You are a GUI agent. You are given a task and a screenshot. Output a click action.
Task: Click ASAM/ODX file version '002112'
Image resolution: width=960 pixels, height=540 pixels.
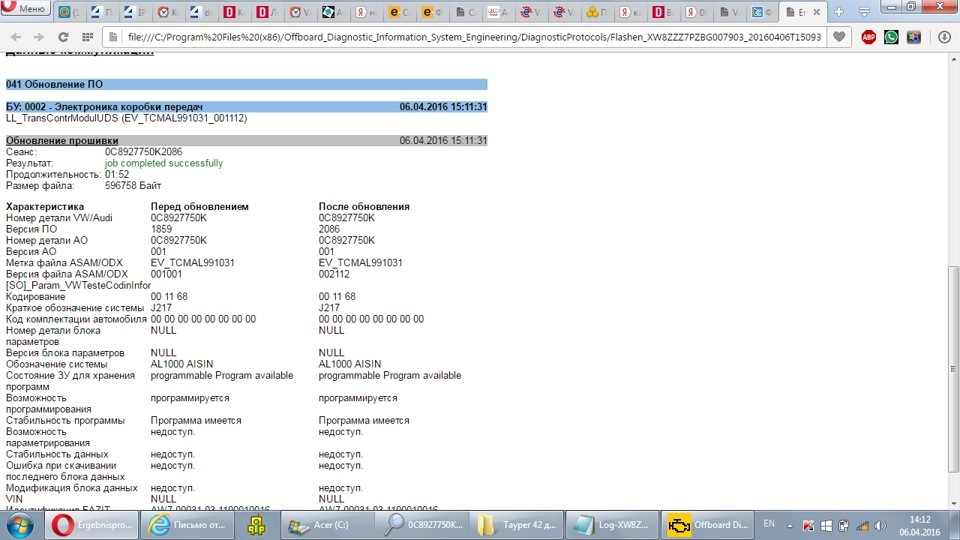click(x=334, y=274)
